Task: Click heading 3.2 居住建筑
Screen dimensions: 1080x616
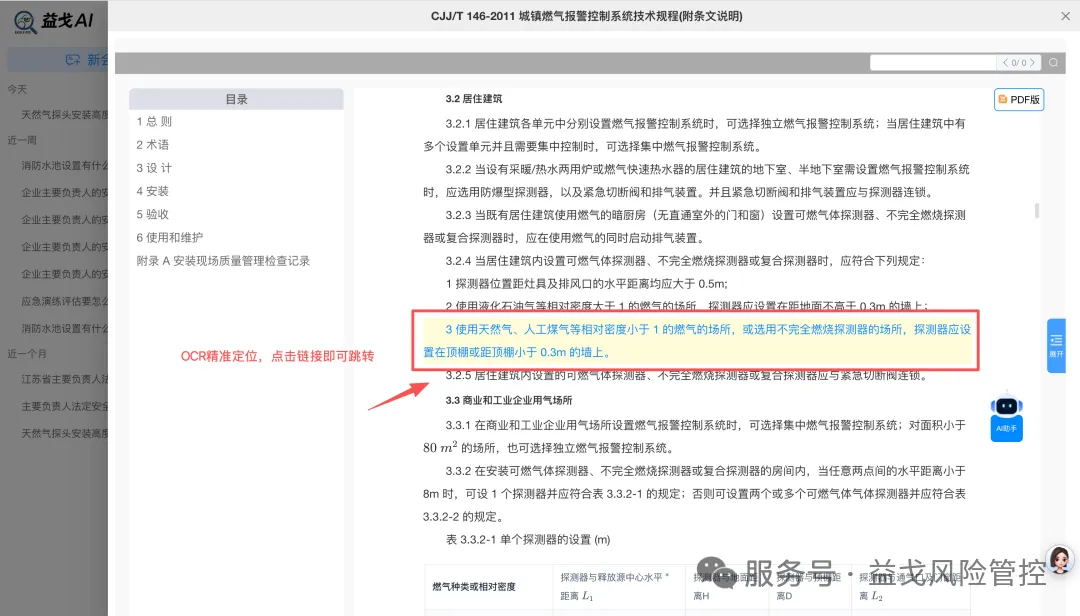Action: [474, 99]
